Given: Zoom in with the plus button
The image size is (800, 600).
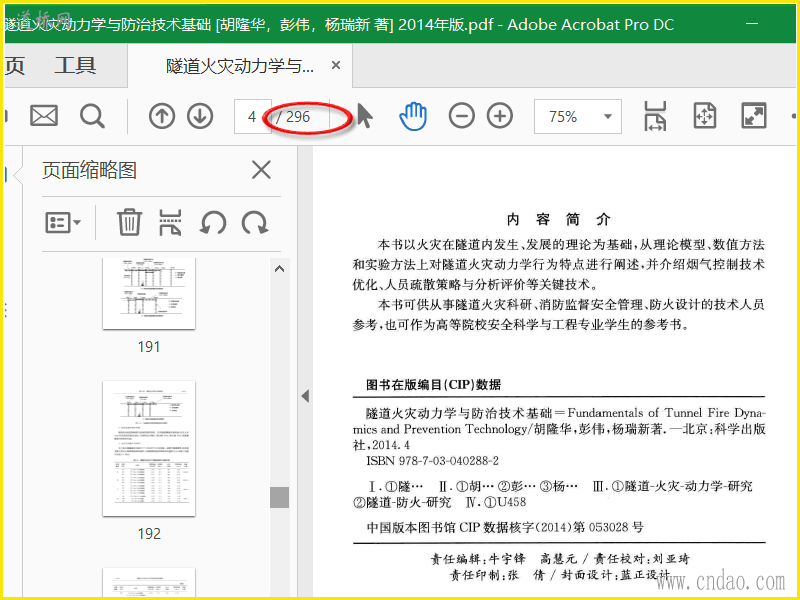Looking at the screenshot, I should [x=500, y=116].
